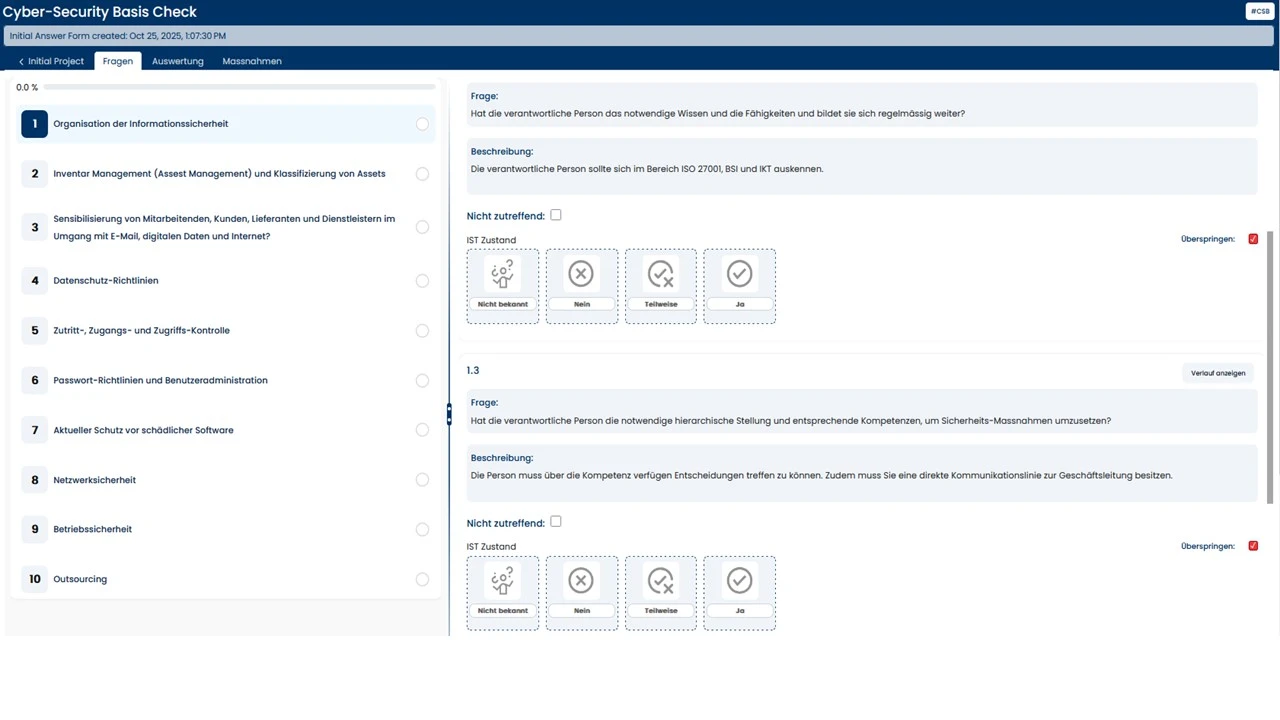Select status circle for Netzwerksicherheit
The width and height of the screenshot is (1280, 720).
422,480
